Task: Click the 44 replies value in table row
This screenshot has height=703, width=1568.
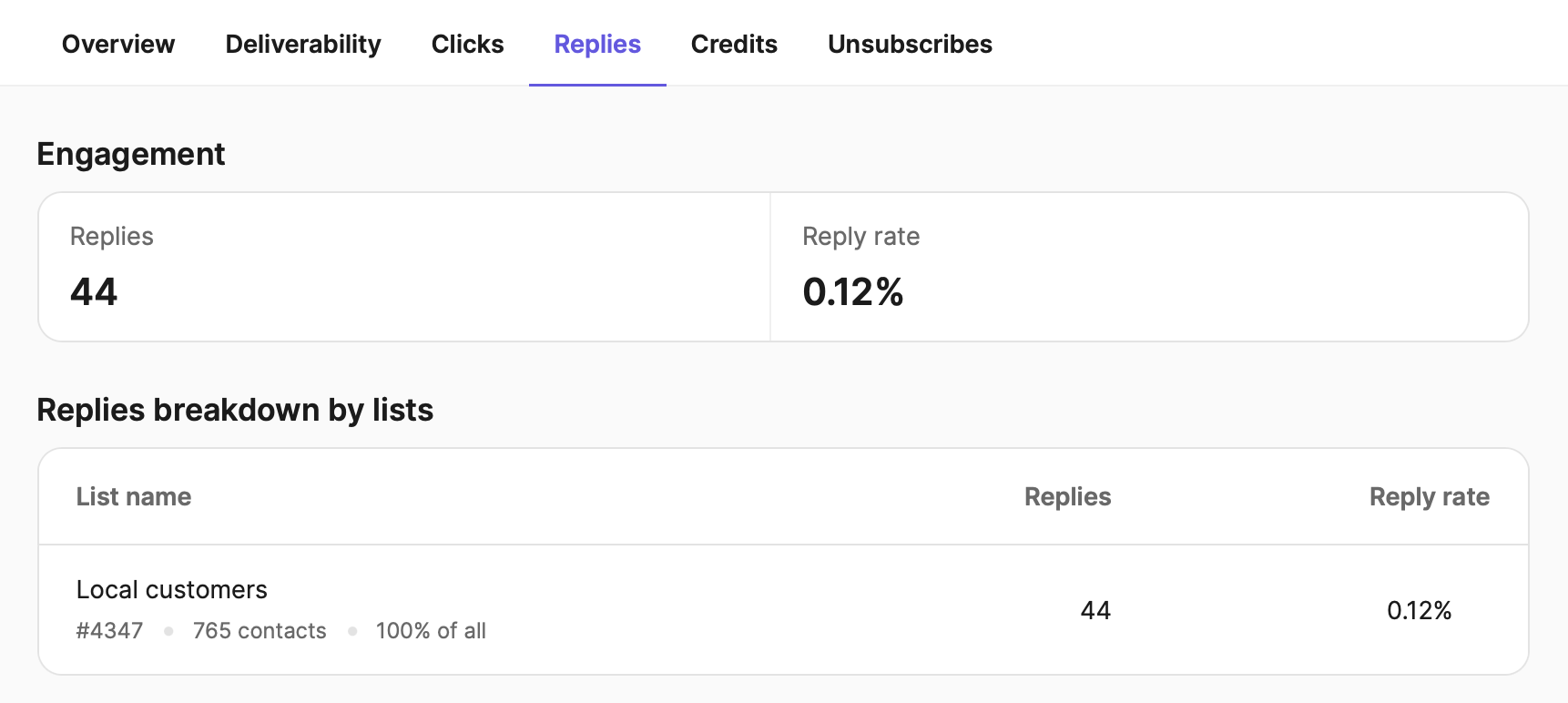Action: point(1095,610)
